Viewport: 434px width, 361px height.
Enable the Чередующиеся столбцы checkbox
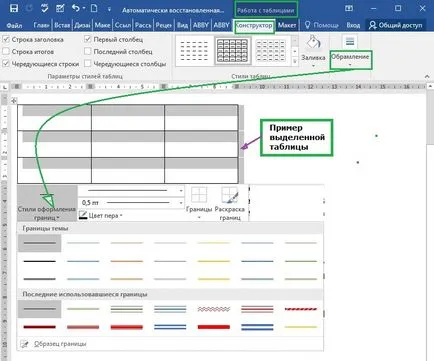click(x=87, y=63)
